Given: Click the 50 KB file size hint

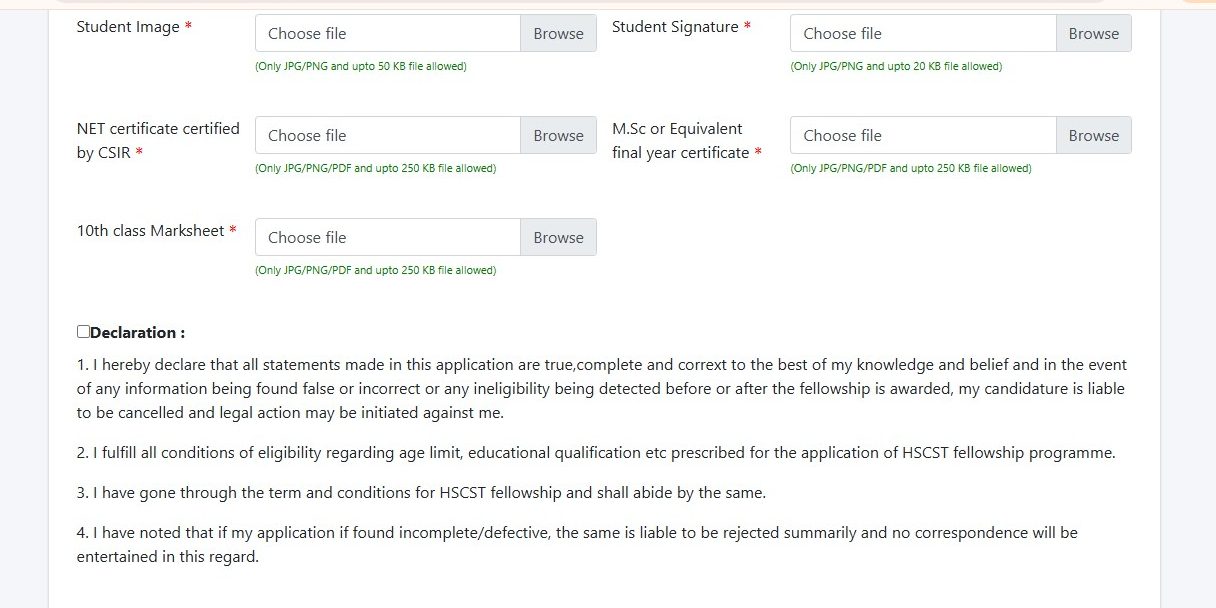Looking at the screenshot, I should point(361,66).
